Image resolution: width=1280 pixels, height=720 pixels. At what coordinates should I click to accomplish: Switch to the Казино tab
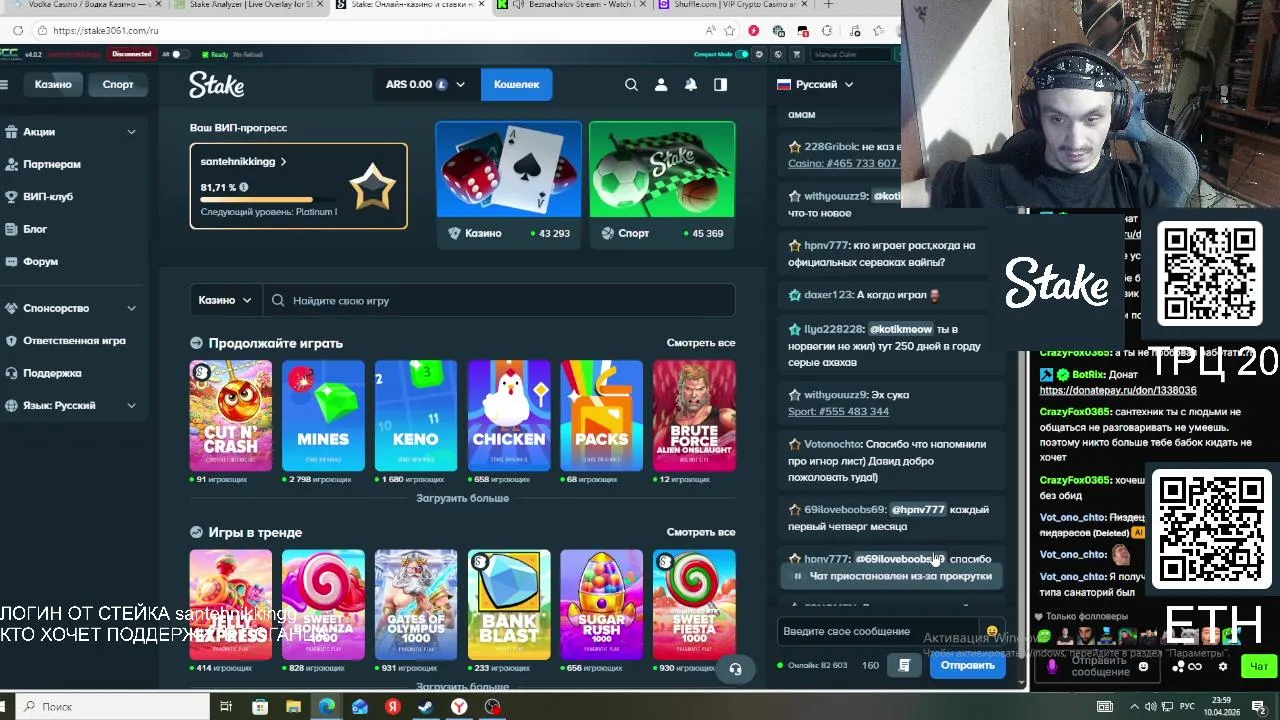point(53,85)
